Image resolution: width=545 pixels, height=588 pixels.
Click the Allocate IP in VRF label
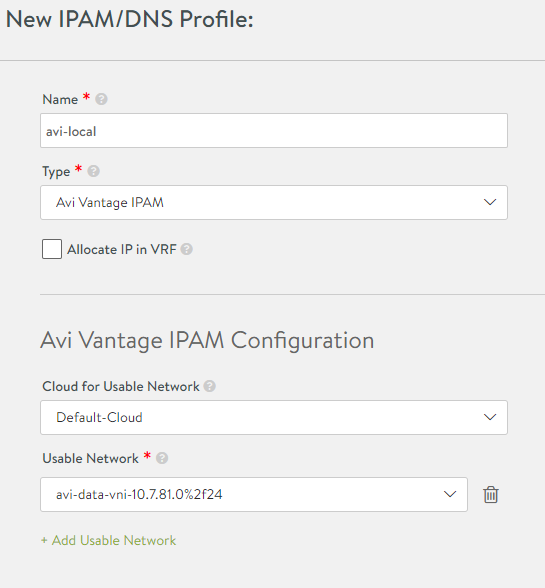tap(122, 249)
